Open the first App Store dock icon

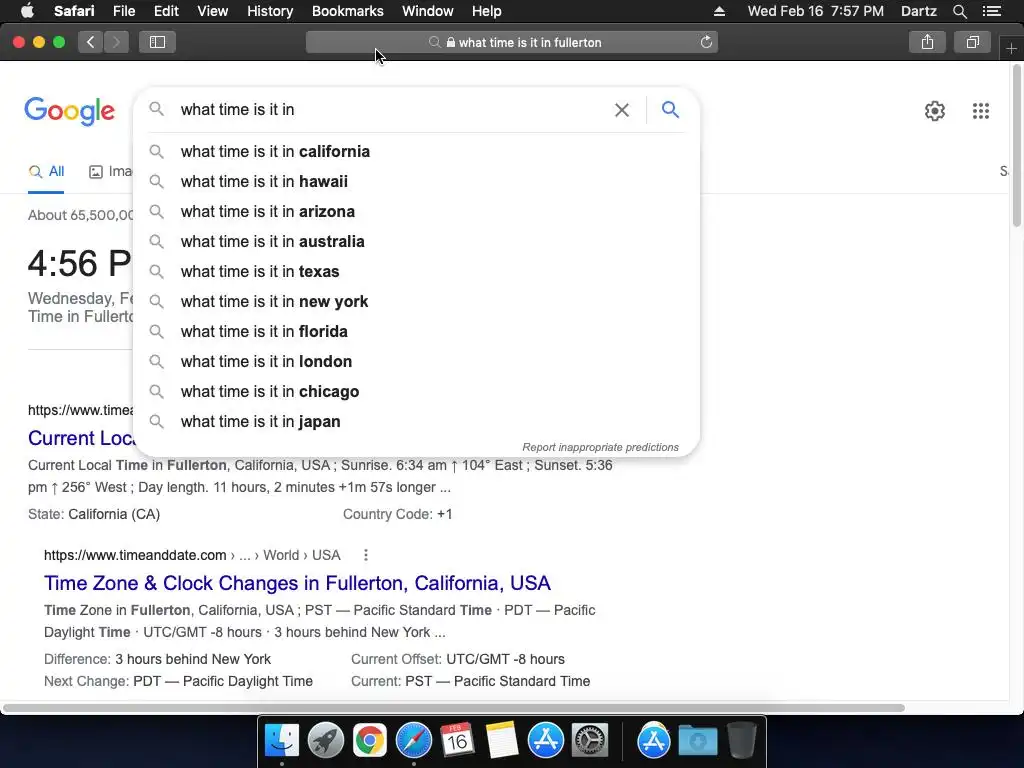pos(545,741)
